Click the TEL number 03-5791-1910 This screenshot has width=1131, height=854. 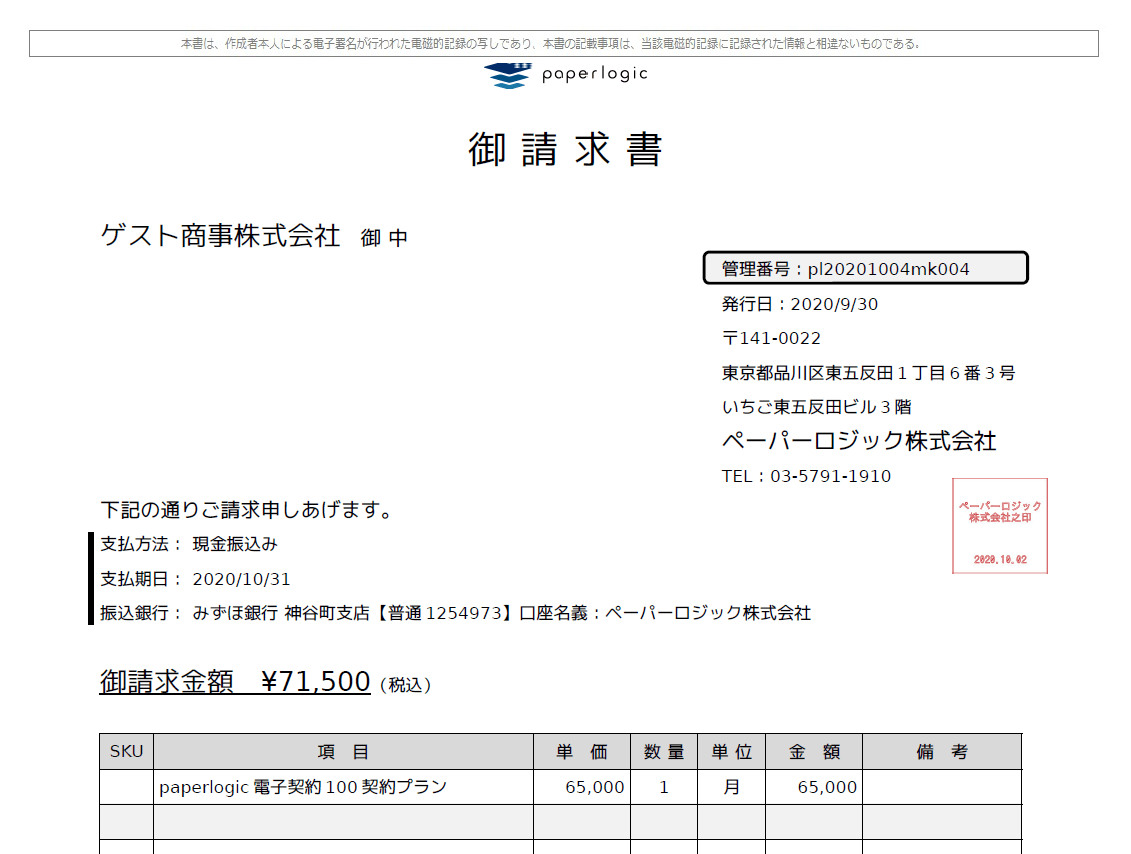[829, 476]
